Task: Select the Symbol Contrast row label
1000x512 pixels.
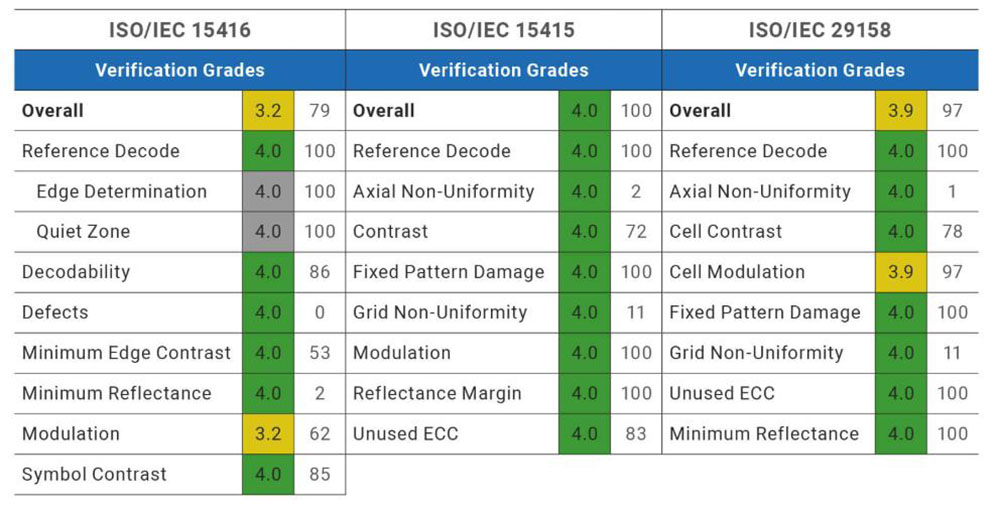Action: [94, 474]
